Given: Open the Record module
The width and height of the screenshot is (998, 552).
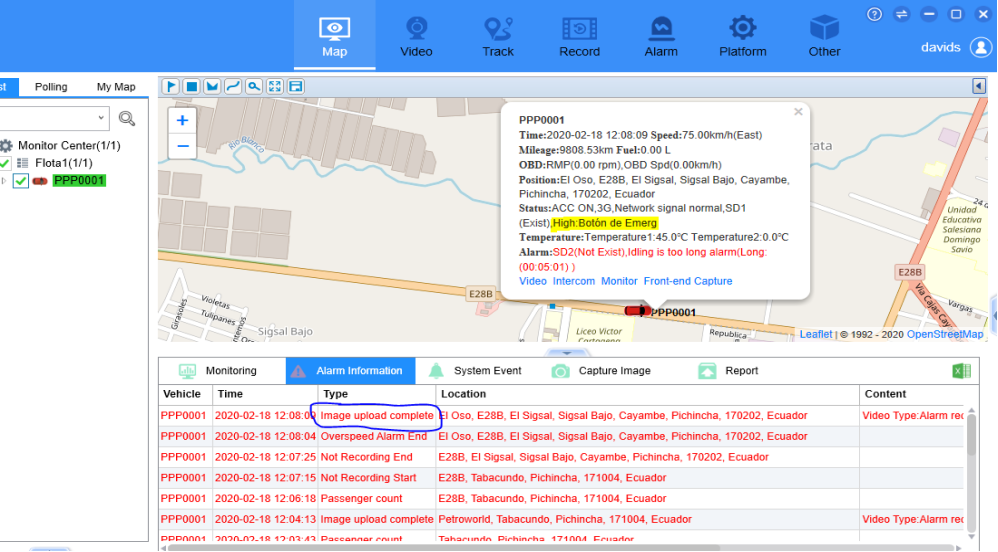Looking at the screenshot, I should pyautogui.click(x=579, y=36).
